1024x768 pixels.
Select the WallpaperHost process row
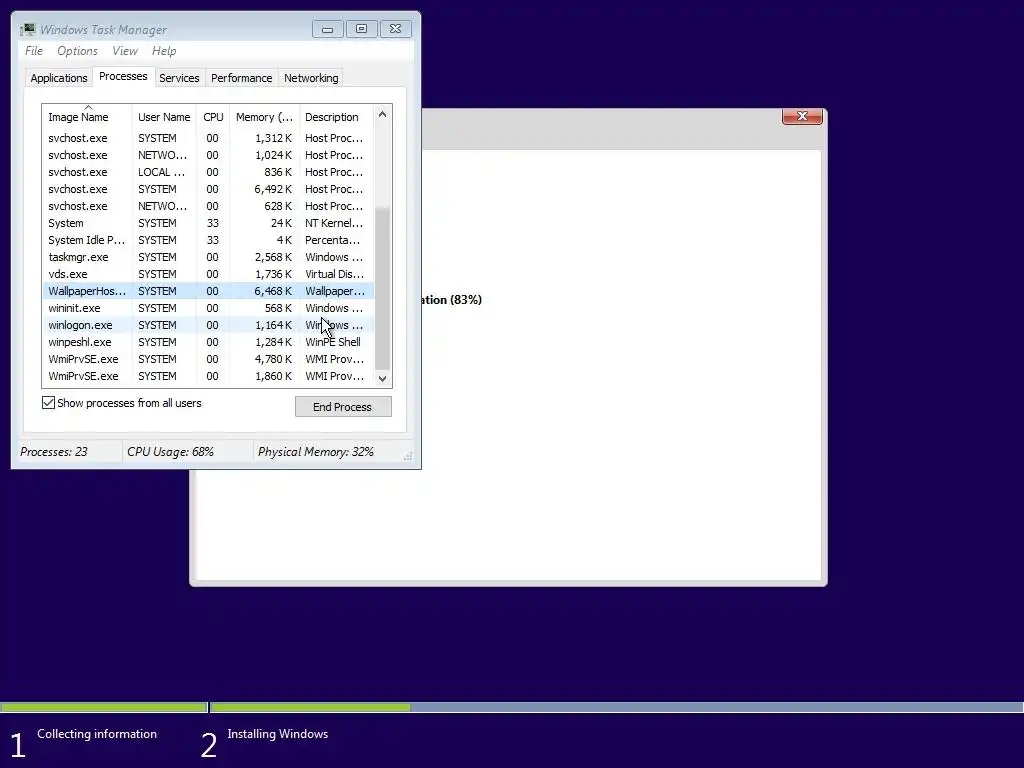tap(208, 291)
